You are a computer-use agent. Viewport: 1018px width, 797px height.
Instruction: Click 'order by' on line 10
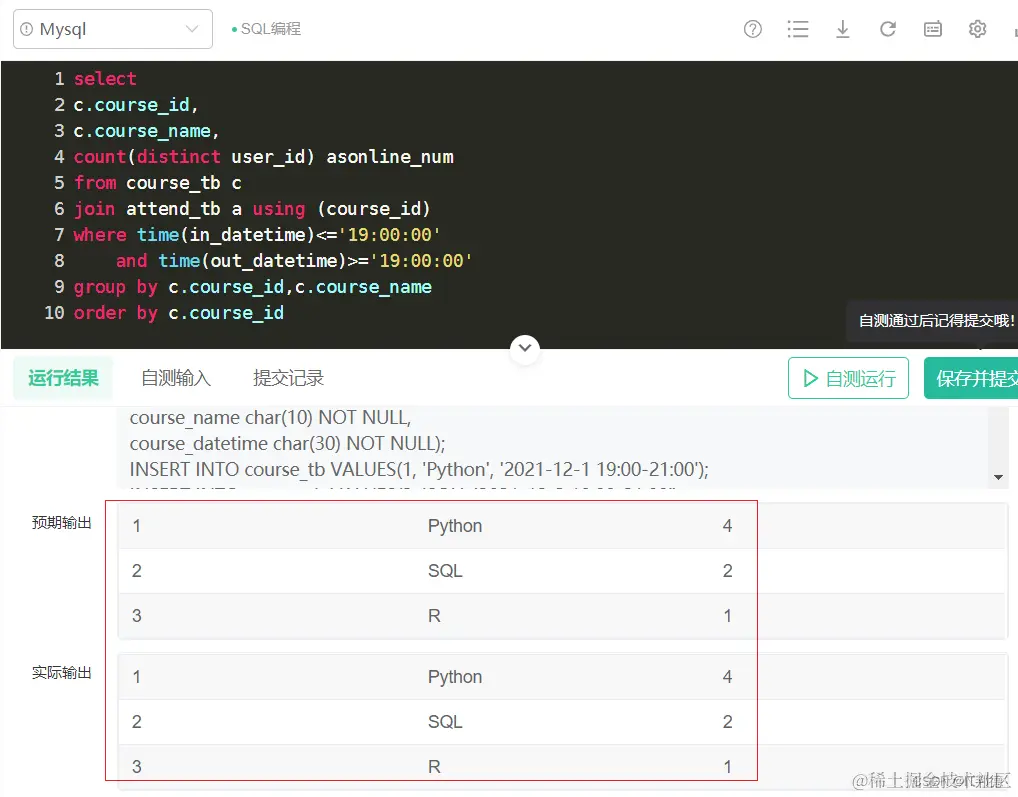[116, 313]
